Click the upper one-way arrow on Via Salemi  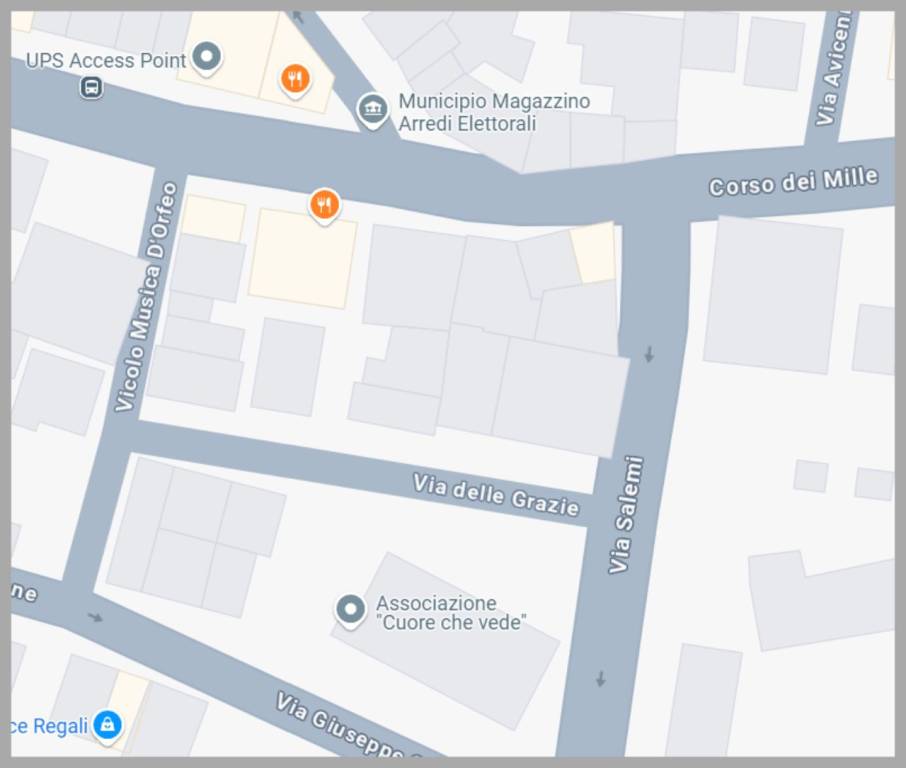[x=649, y=354]
